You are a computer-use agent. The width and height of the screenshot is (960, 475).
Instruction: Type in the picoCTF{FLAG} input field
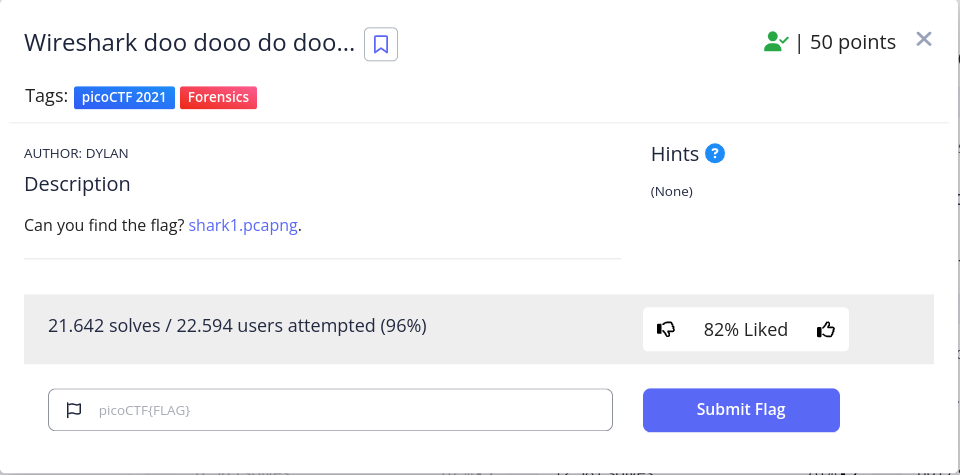tap(340, 410)
